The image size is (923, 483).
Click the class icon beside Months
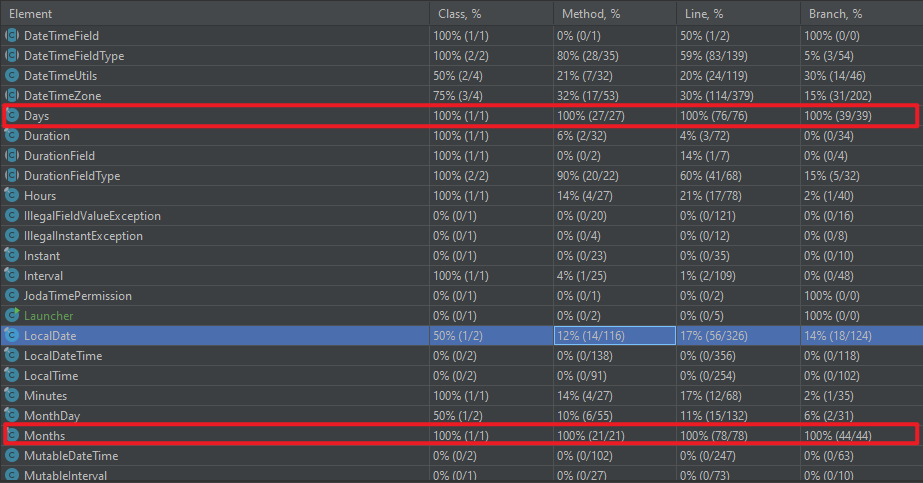click(12, 435)
